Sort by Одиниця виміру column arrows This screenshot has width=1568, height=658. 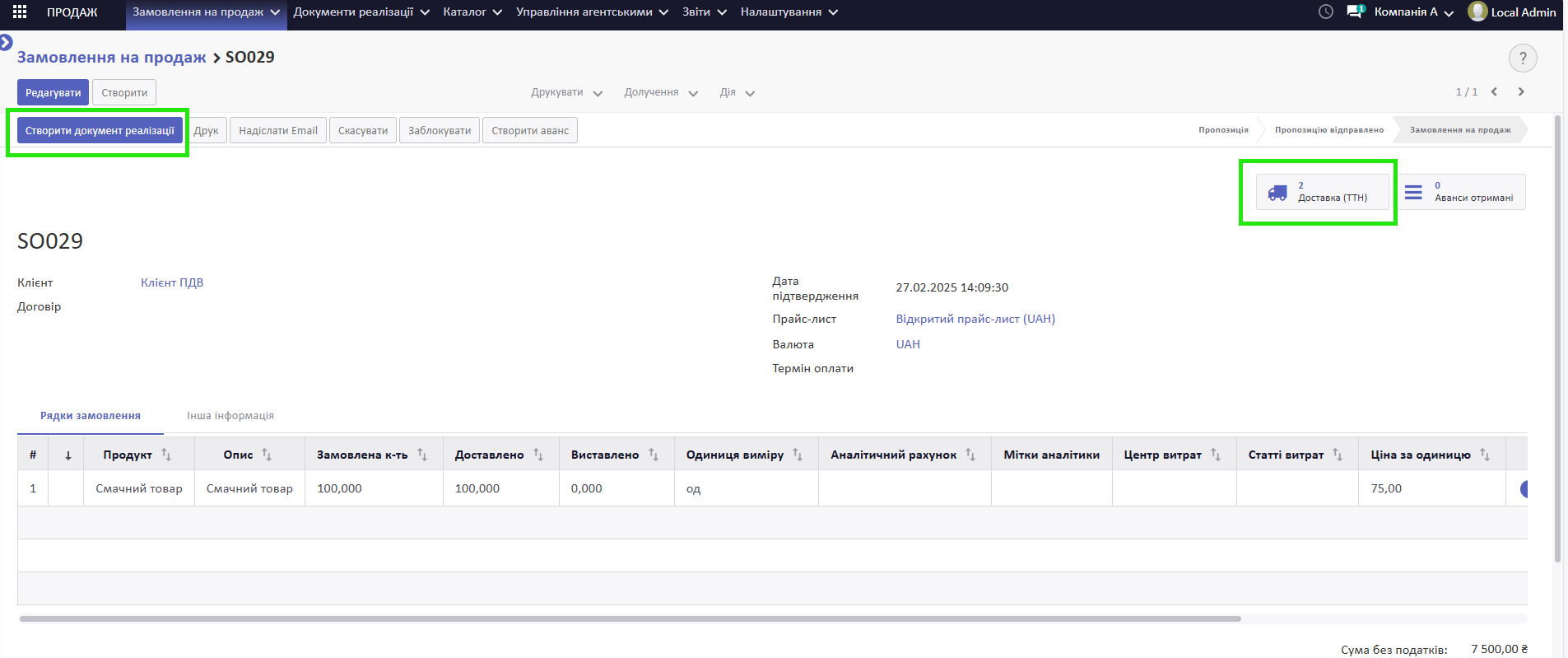coord(798,455)
